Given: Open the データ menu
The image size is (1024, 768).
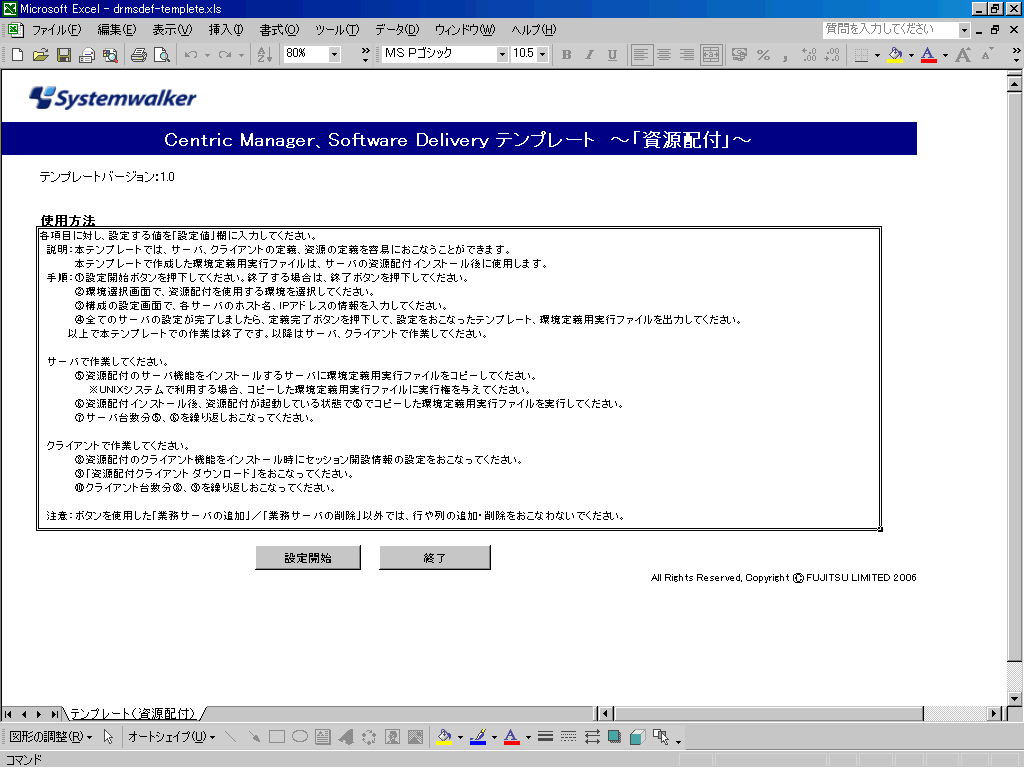Looking at the screenshot, I should tap(397, 30).
